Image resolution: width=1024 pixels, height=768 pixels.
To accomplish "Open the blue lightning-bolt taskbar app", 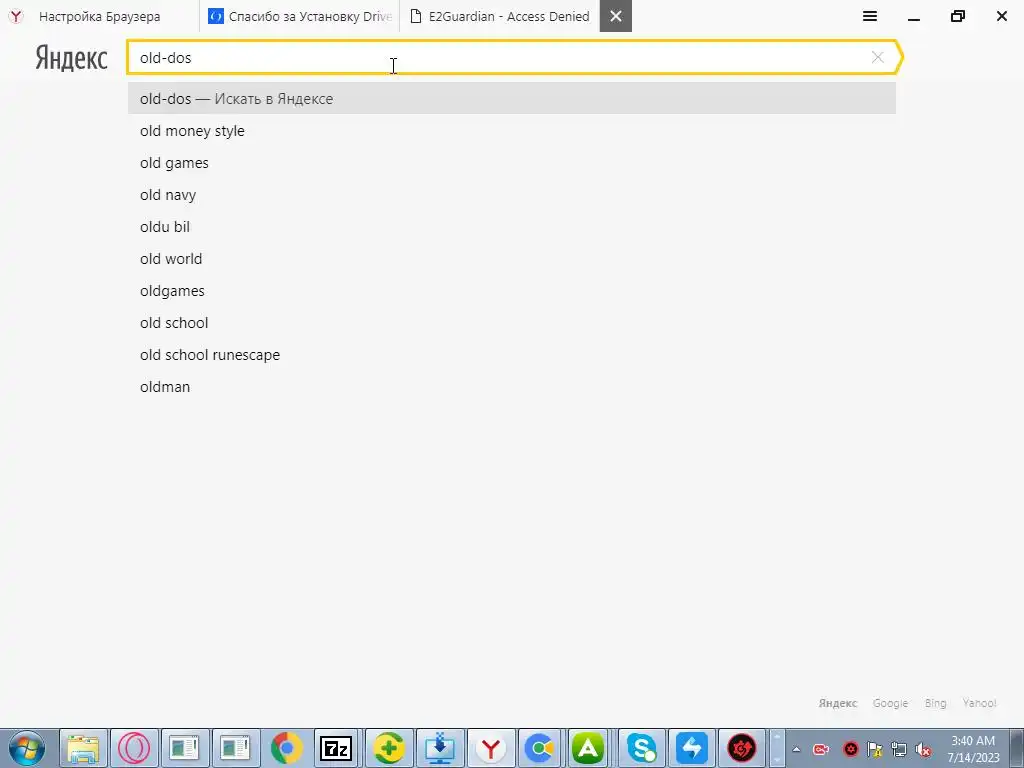I will [692, 748].
